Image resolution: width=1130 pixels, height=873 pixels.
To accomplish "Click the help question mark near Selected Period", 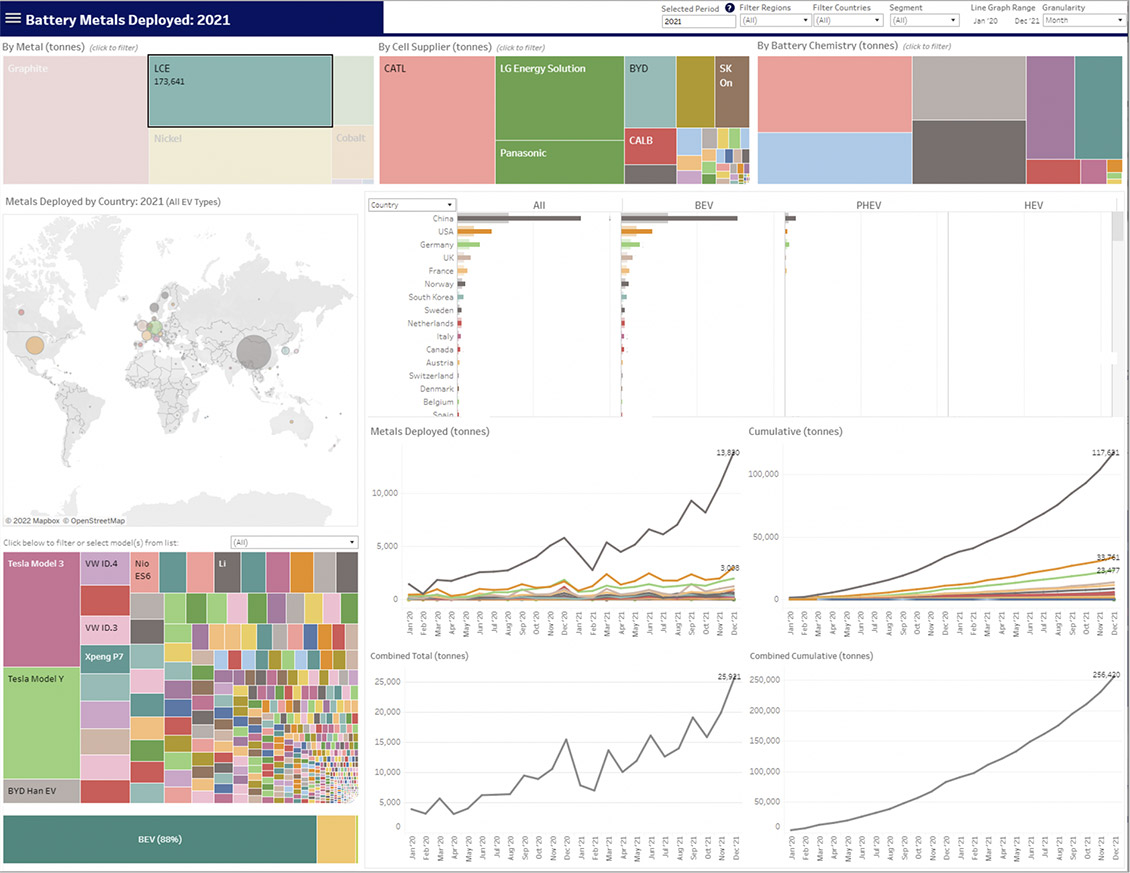I will pos(729,8).
